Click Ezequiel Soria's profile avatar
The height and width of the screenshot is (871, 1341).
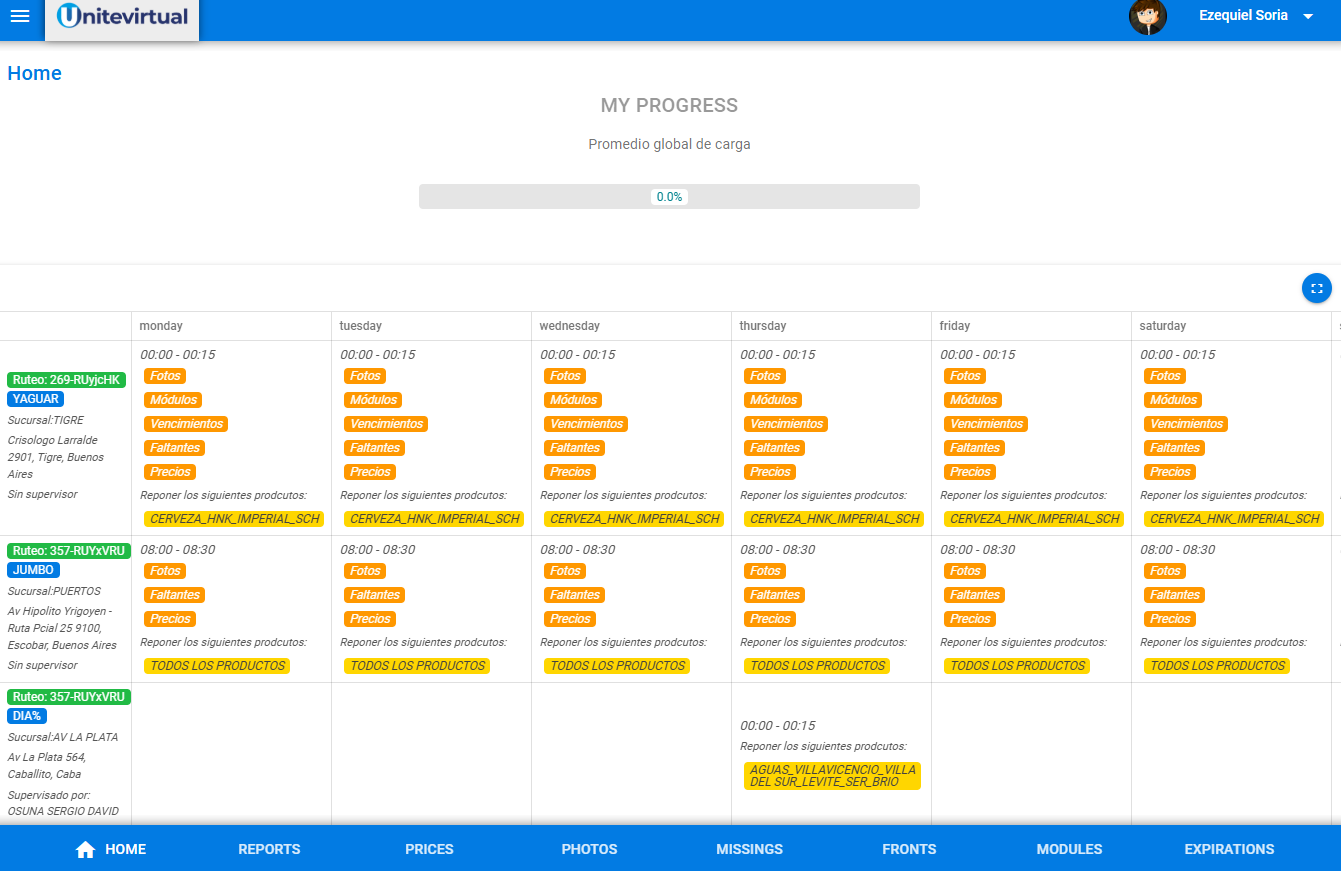tap(1147, 17)
